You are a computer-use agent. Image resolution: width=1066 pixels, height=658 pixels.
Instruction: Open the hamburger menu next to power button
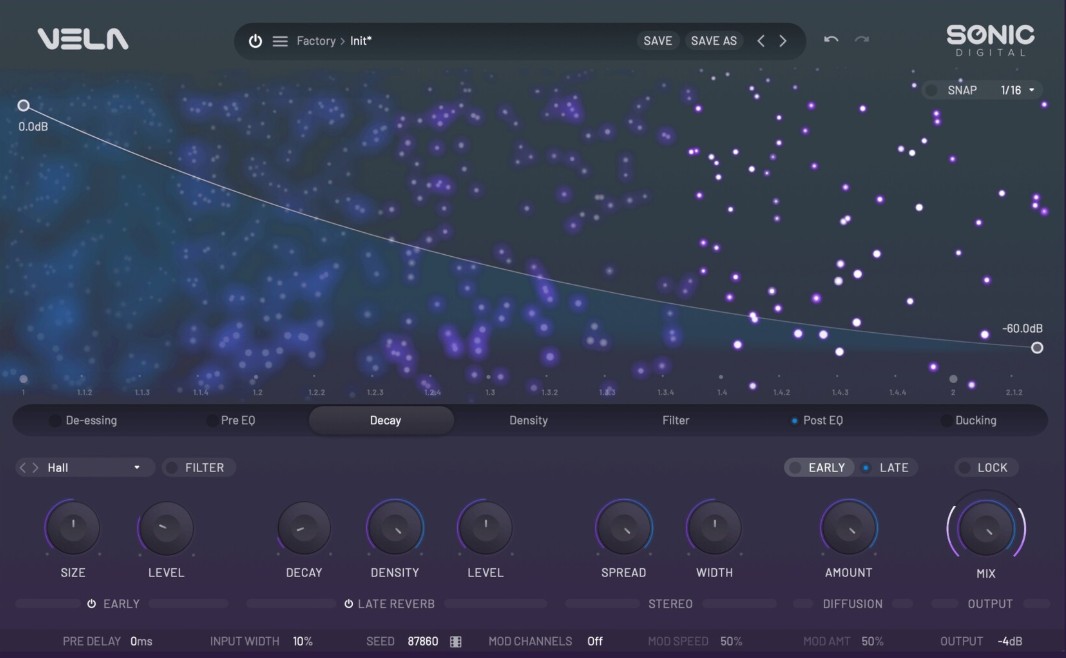coord(278,40)
